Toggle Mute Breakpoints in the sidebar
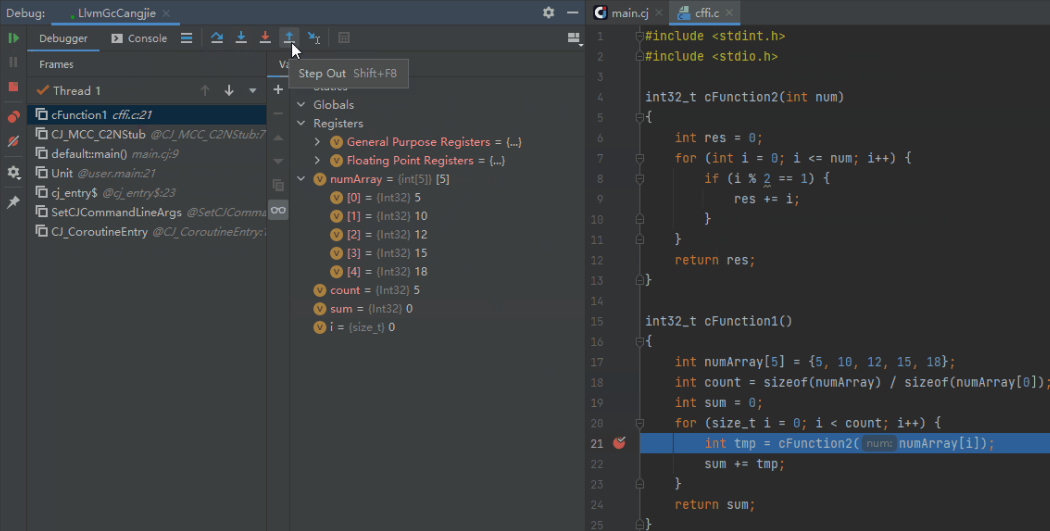The height and width of the screenshot is (531, 1050). pyautogui.click(x=14, y=142)
